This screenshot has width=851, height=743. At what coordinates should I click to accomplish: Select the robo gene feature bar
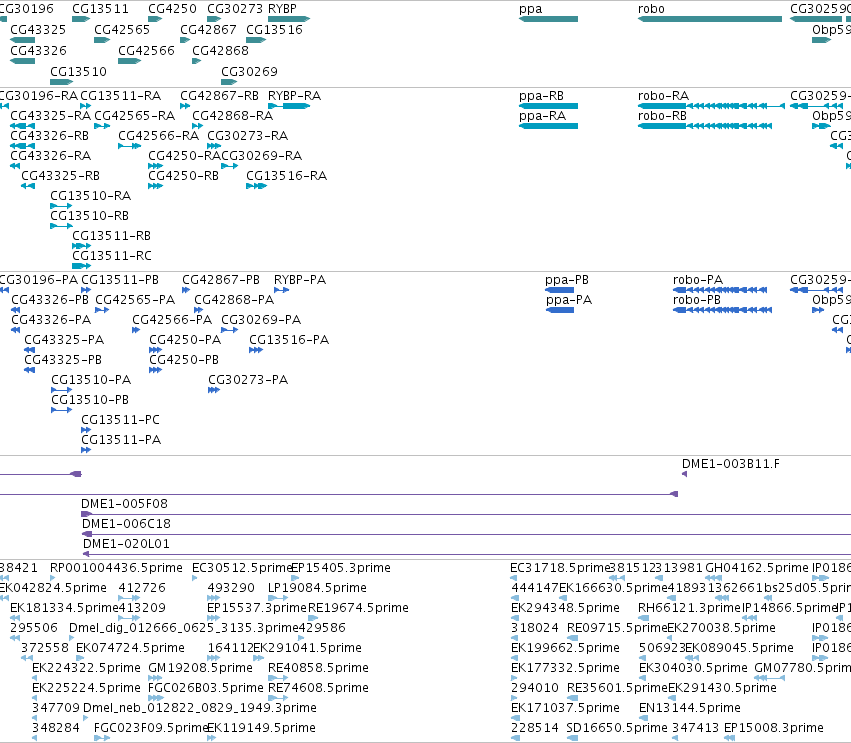(710, 19)
